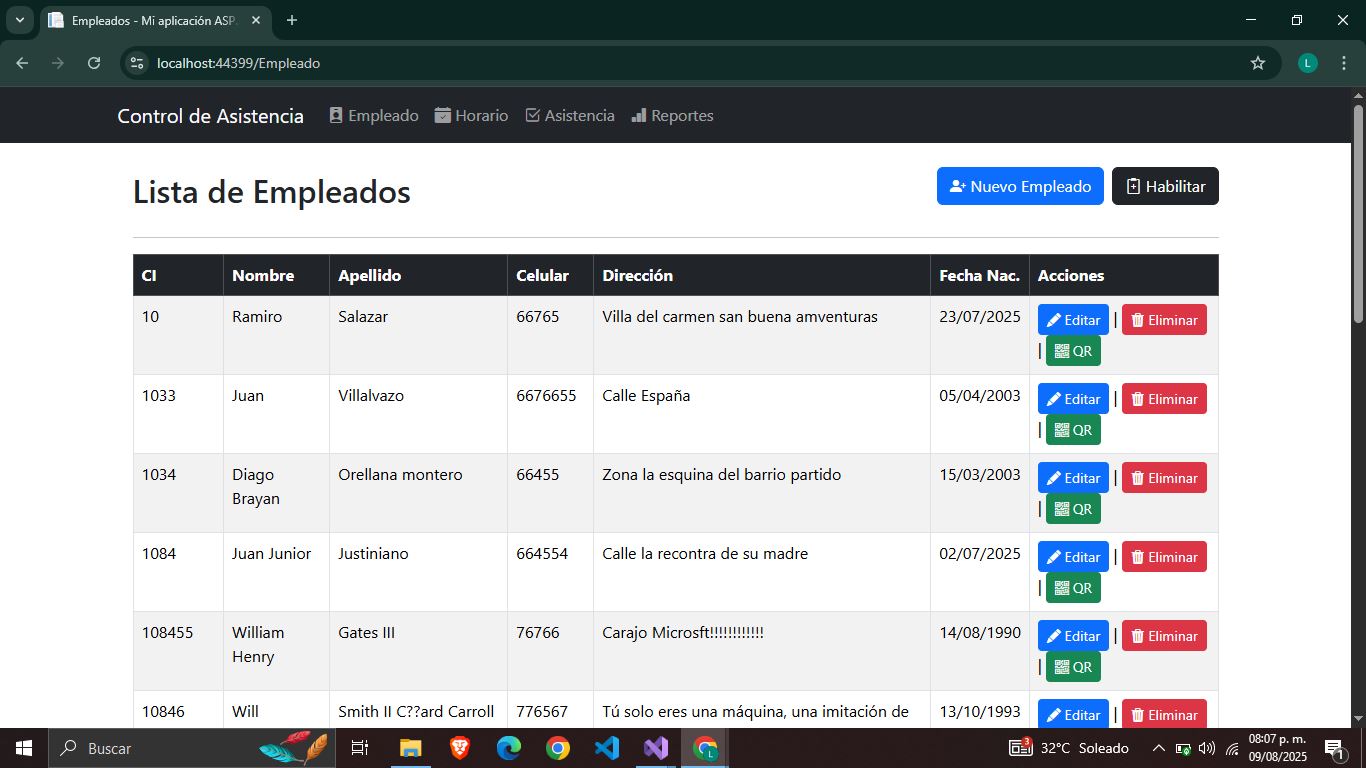1366x768 pixels.
Task: Open the Reportes nav section
Action: pos(673,116)
